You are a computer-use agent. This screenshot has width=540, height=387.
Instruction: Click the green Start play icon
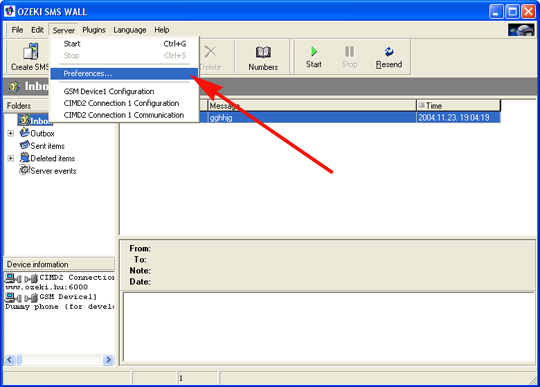(314, 51)
